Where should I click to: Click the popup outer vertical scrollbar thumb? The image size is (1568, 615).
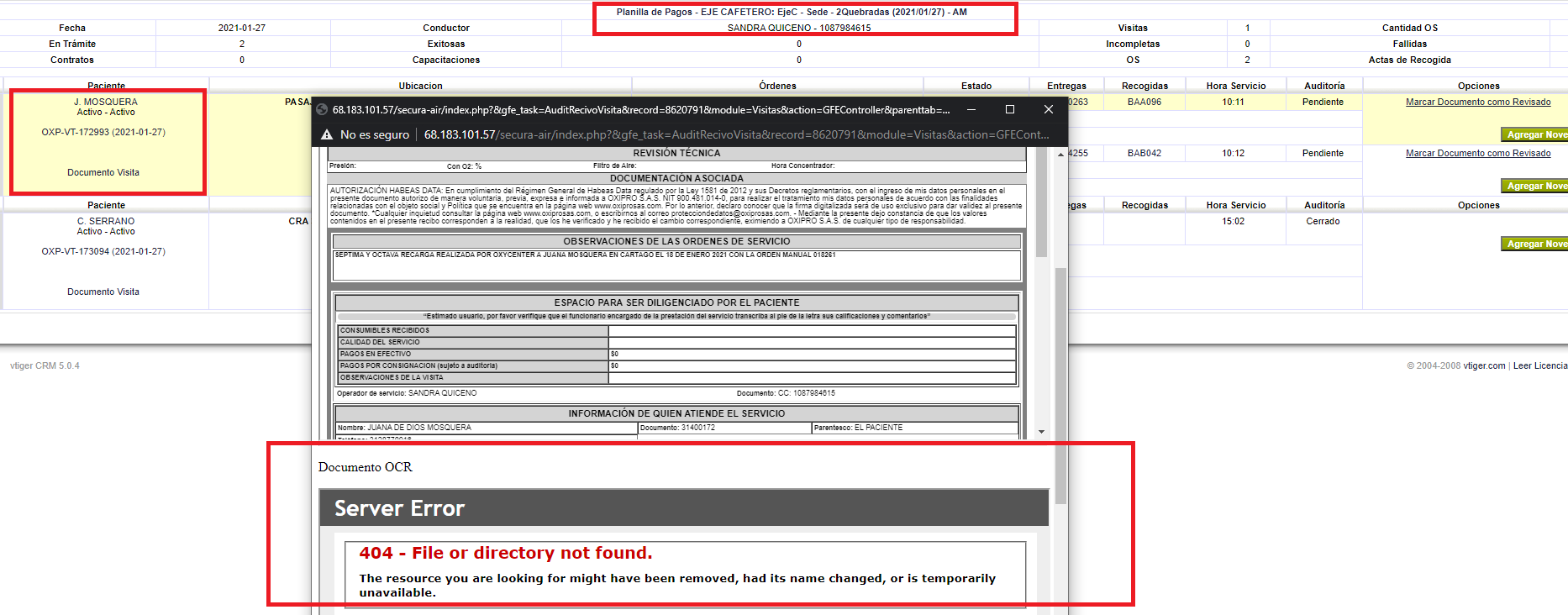1060,386
